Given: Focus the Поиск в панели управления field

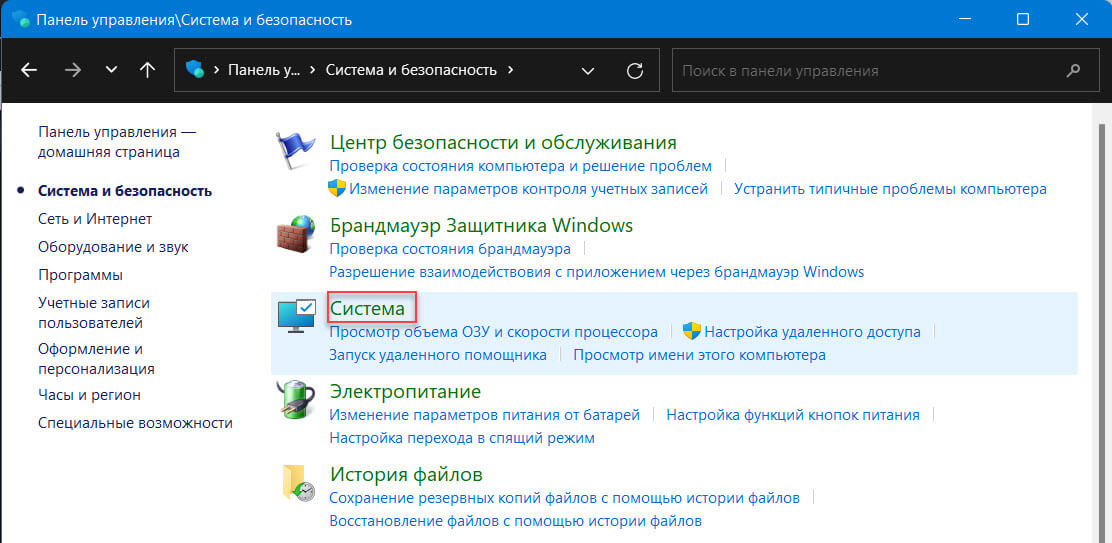Looking at the screenshot, I should click(884, 70).
